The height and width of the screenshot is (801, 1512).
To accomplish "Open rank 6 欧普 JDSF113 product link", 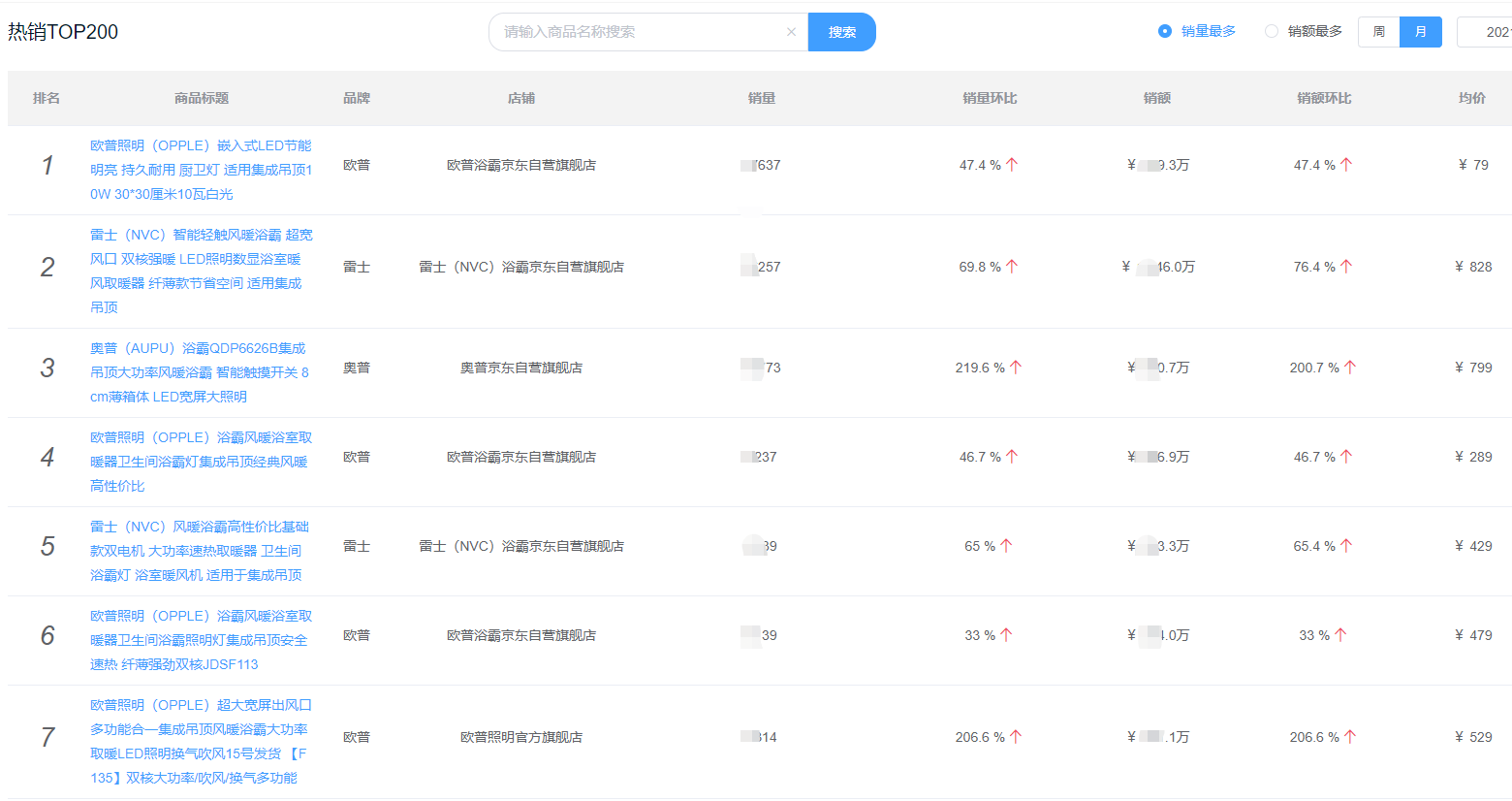I will click(201, 640).
